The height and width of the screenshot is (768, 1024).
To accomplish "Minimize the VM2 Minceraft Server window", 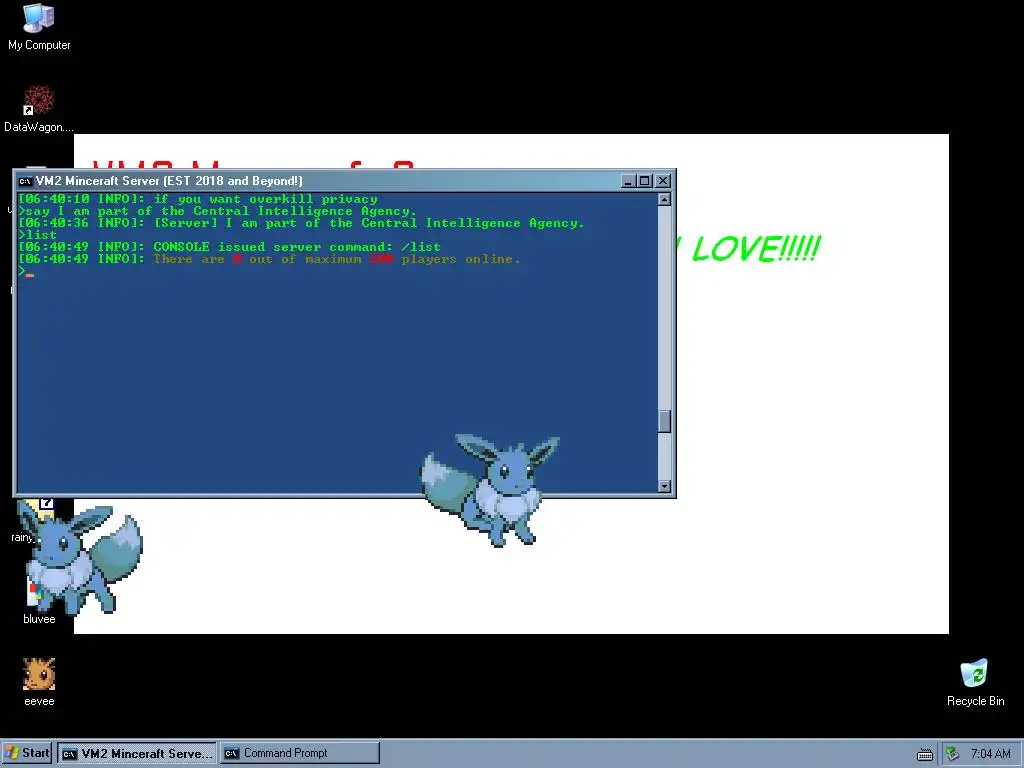I will coord(628,181).
